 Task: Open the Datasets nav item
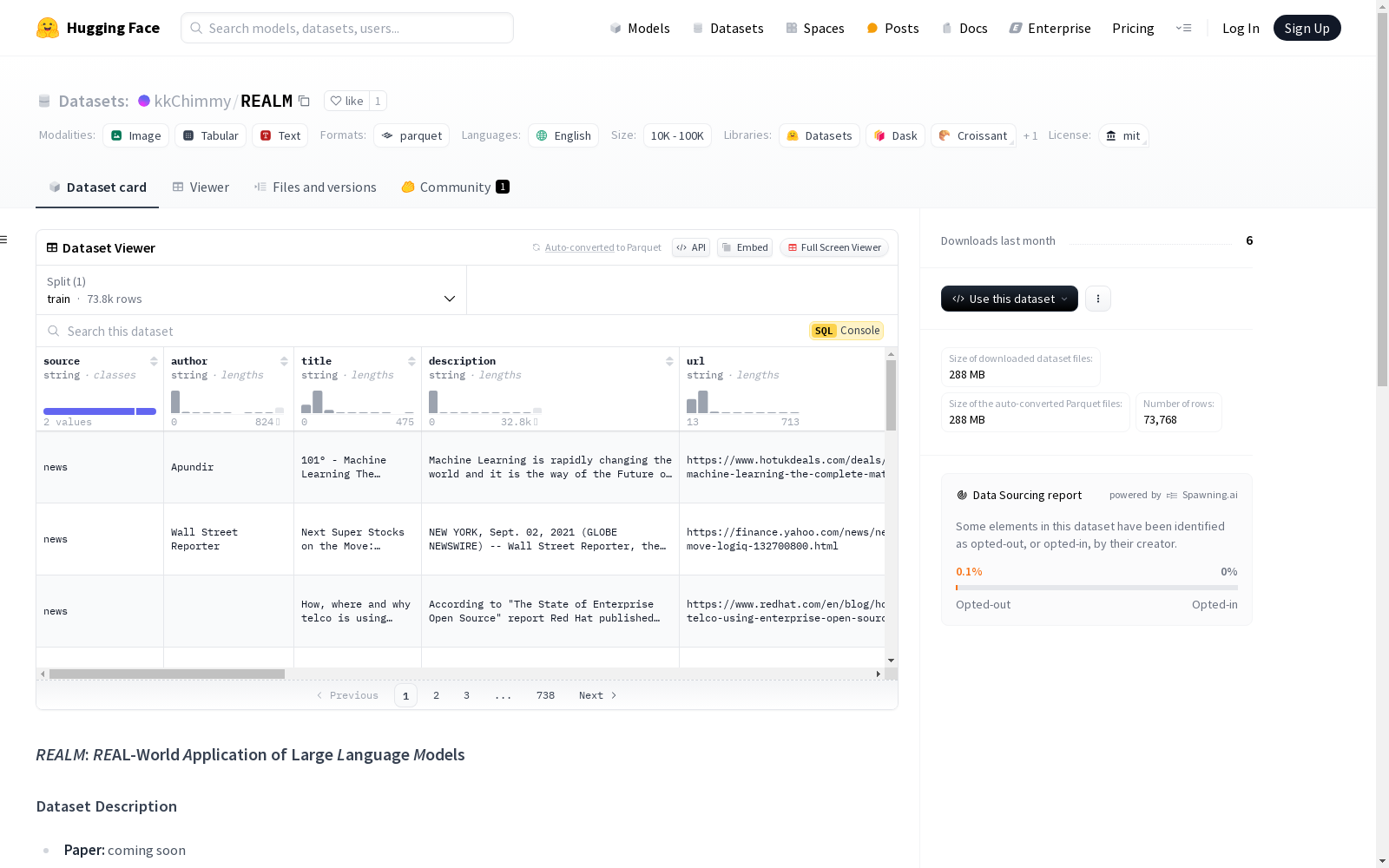(x=727, y=28)
